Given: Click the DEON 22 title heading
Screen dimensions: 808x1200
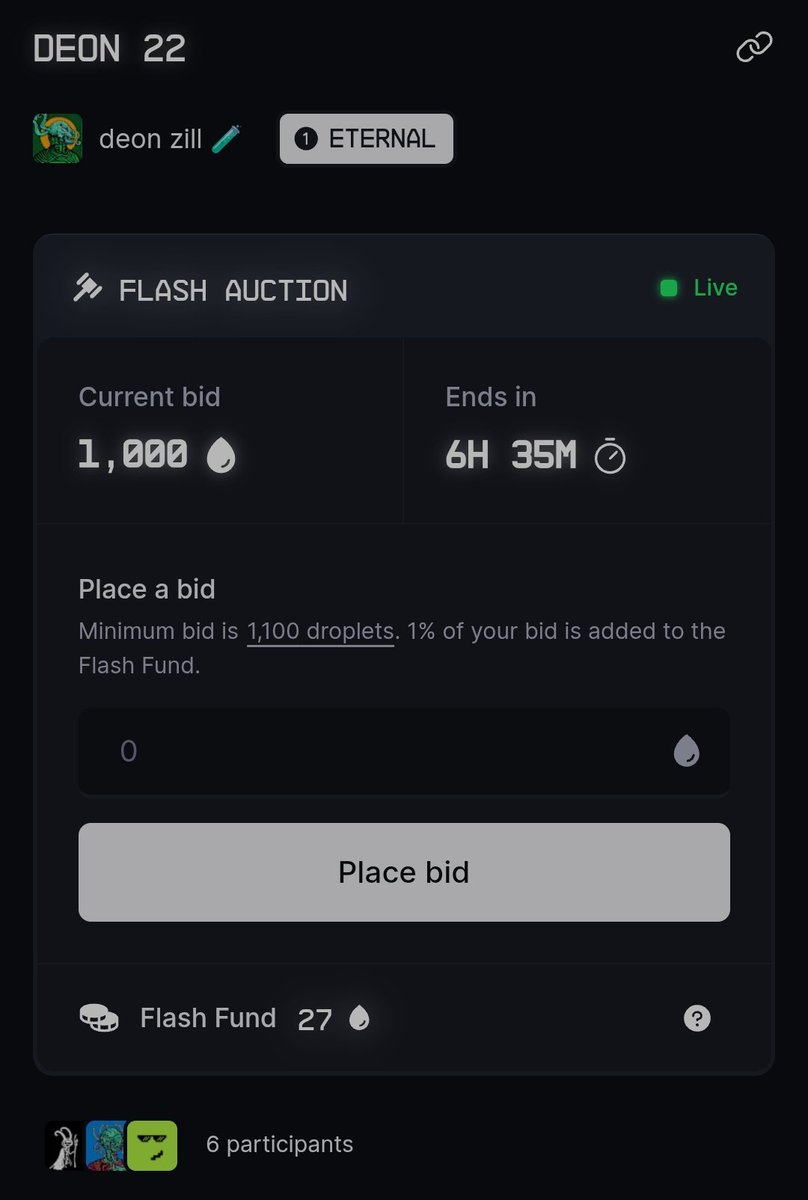Looking at the screenshot, I should click(x=110, y=48).
